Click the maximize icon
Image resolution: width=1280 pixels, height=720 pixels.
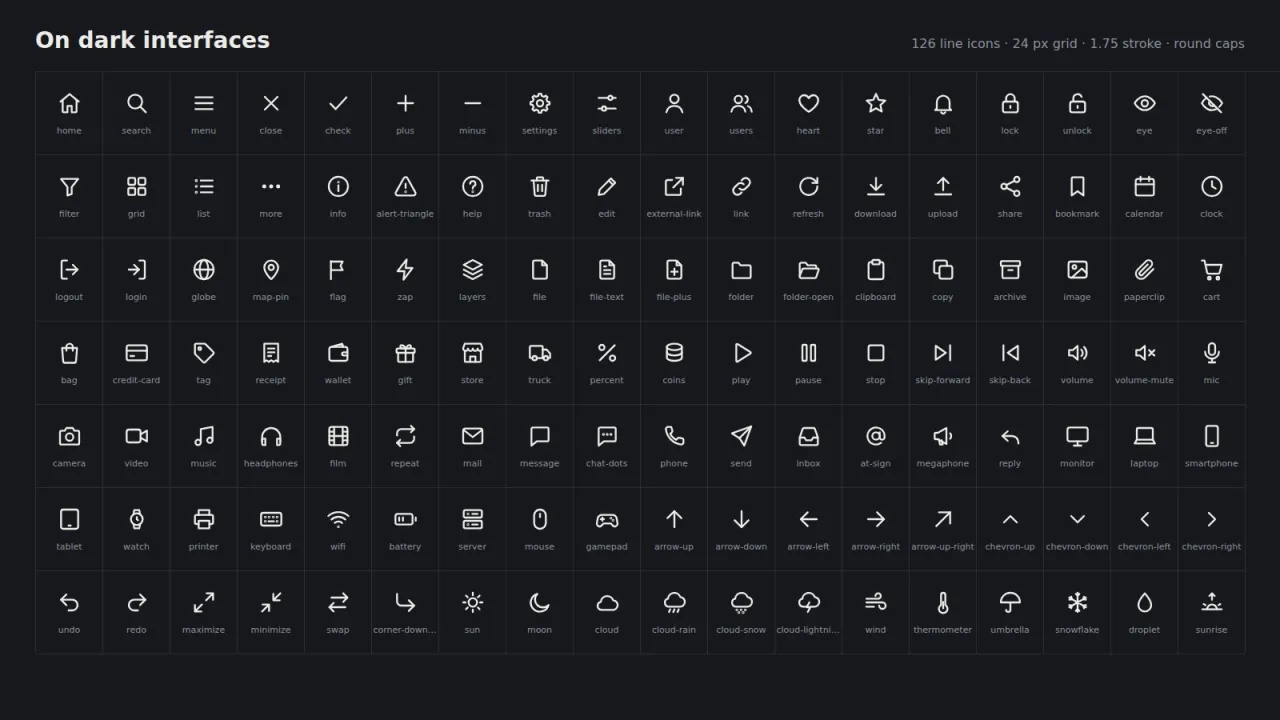[204, 601]
